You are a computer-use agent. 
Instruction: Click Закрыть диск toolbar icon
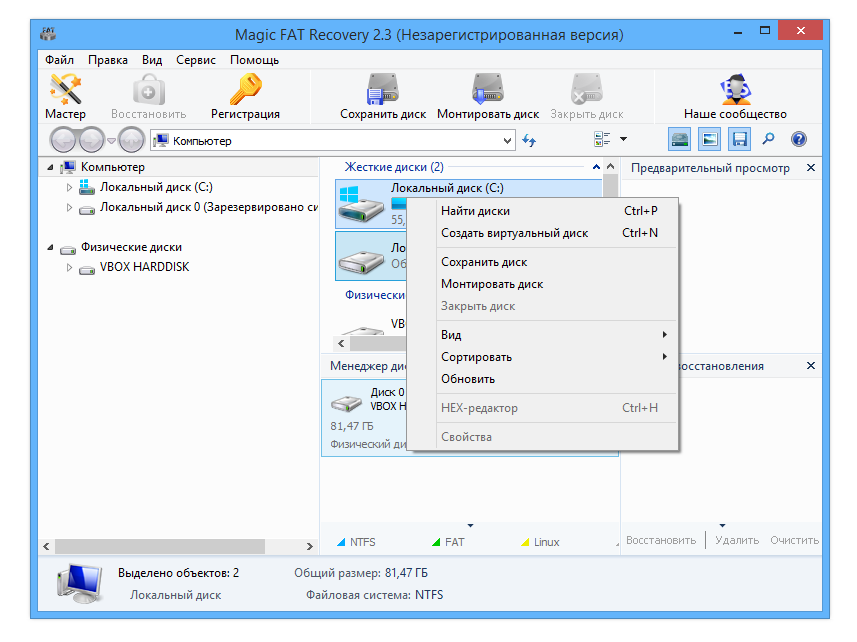point(586,89)
